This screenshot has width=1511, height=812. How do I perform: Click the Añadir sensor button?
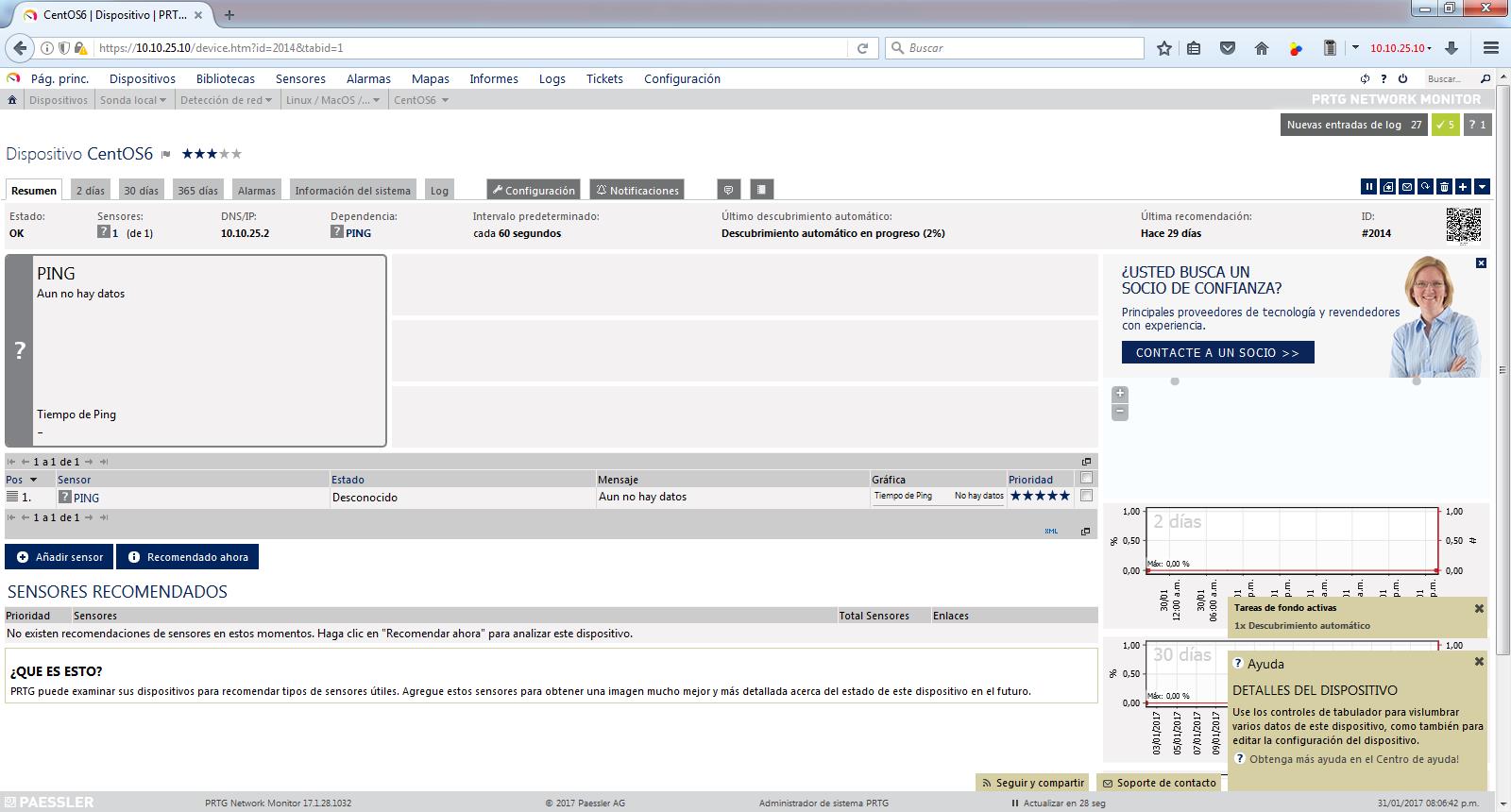click(x=59, y=557)
